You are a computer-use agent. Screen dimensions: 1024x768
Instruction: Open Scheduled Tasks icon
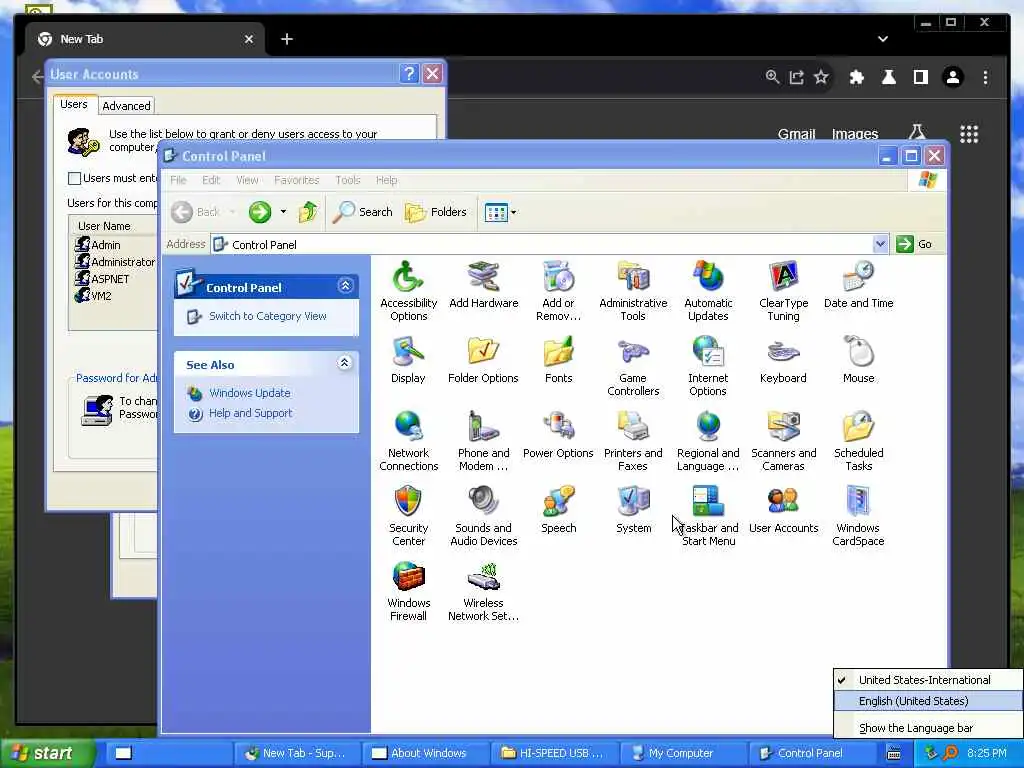click(858, 441)
